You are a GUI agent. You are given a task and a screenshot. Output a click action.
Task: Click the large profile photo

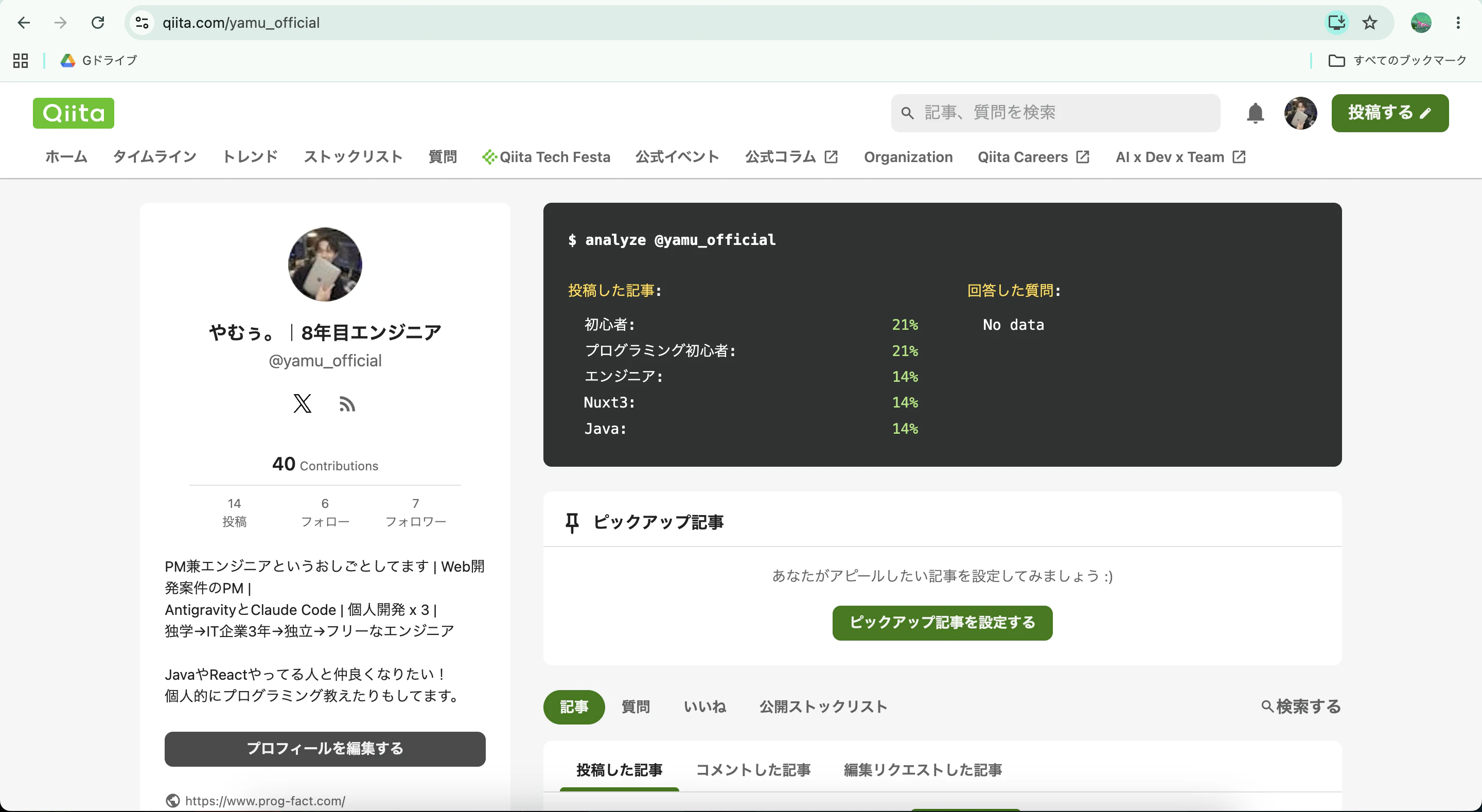point(325,264)
